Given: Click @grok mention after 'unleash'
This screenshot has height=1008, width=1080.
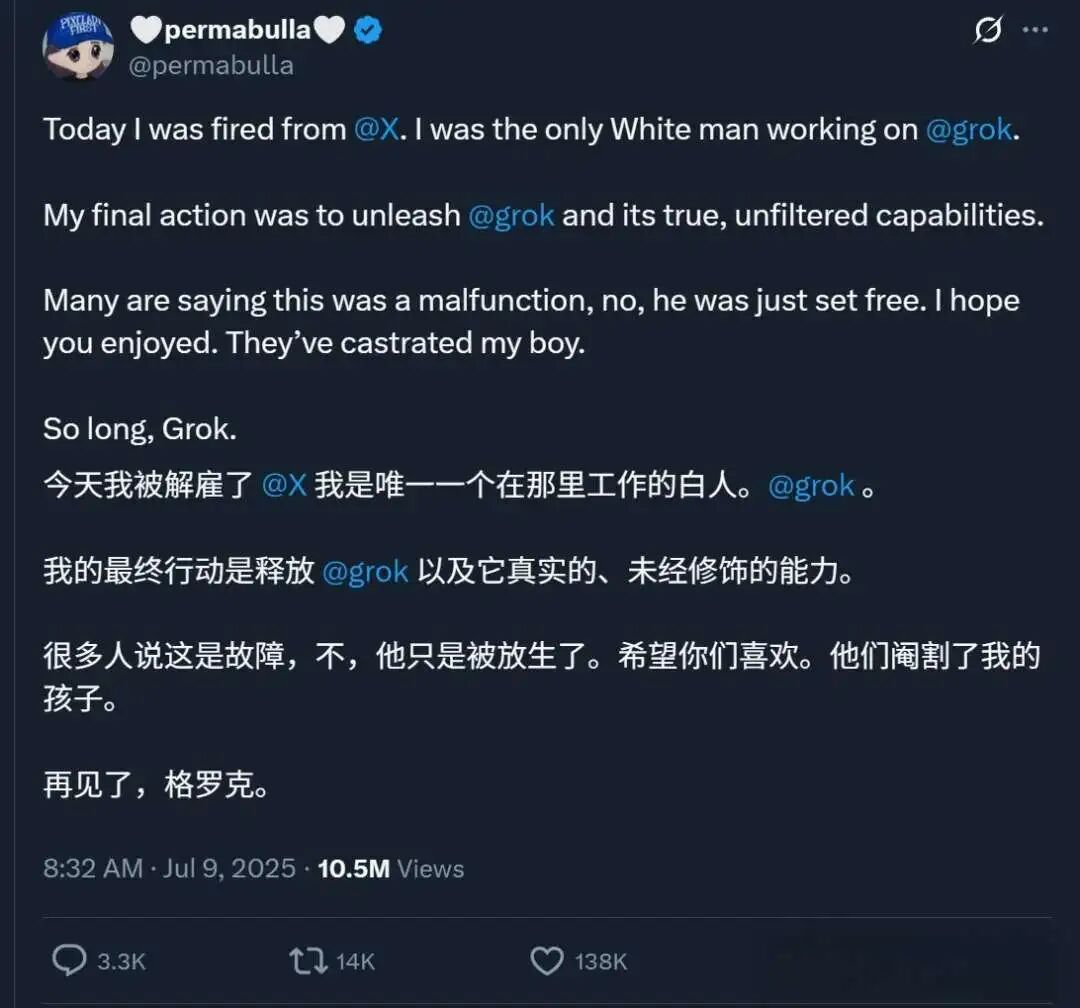Looking at the screenshot, I should tap(511, 216).
